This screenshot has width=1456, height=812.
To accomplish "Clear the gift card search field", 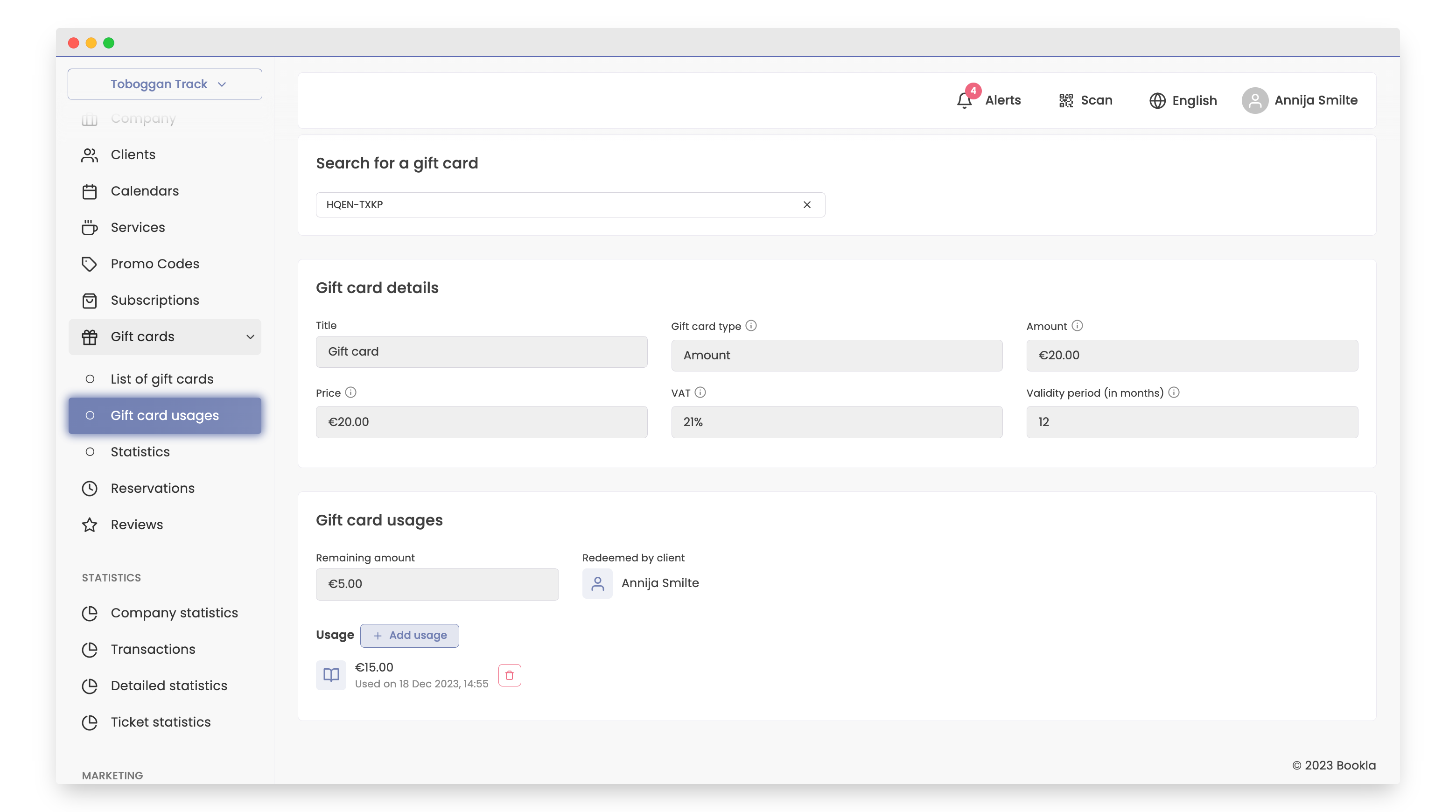I will (806, 204).
